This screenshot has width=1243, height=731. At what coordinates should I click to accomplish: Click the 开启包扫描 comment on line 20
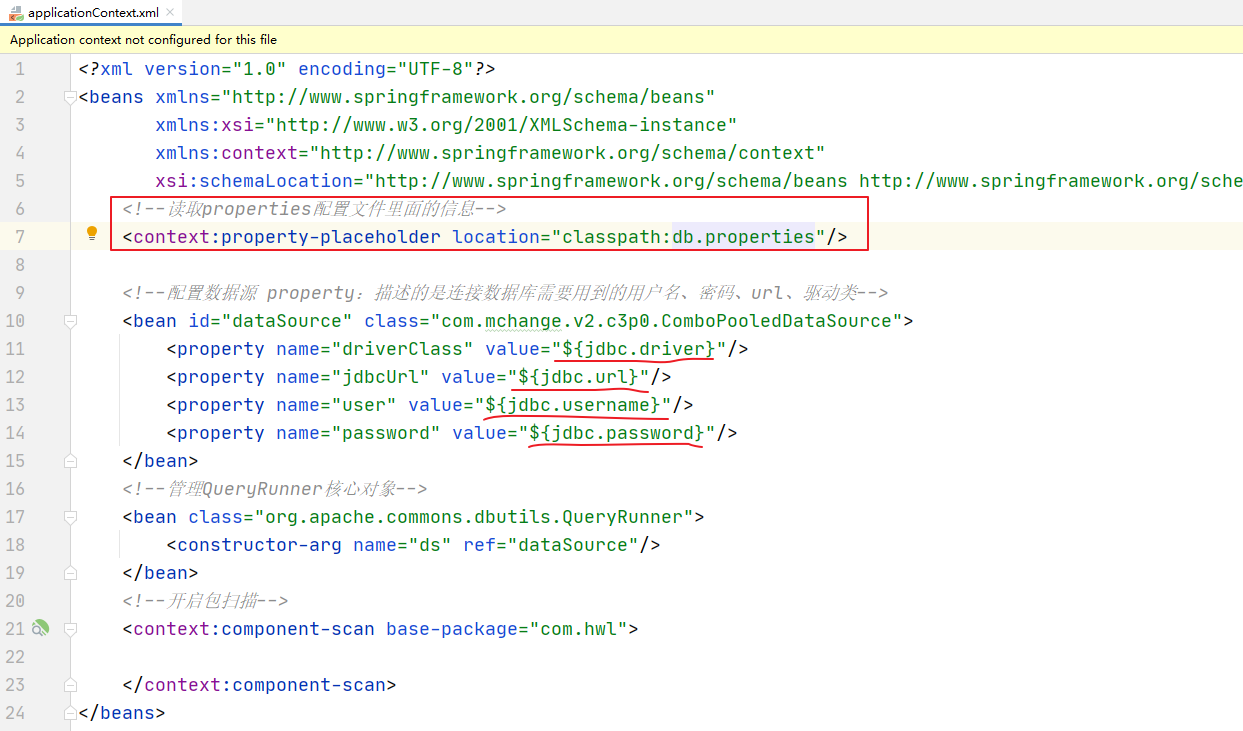click(205, 601)
